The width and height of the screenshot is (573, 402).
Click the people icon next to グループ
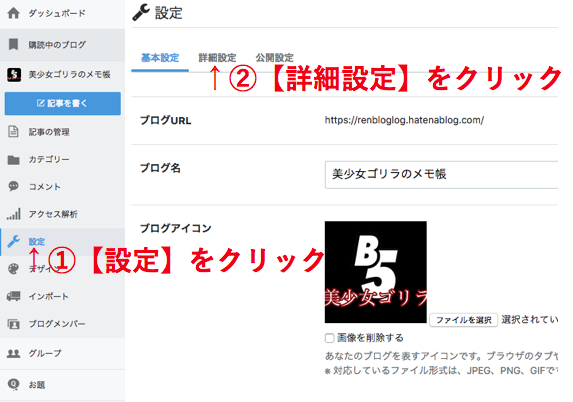(14, 353)
